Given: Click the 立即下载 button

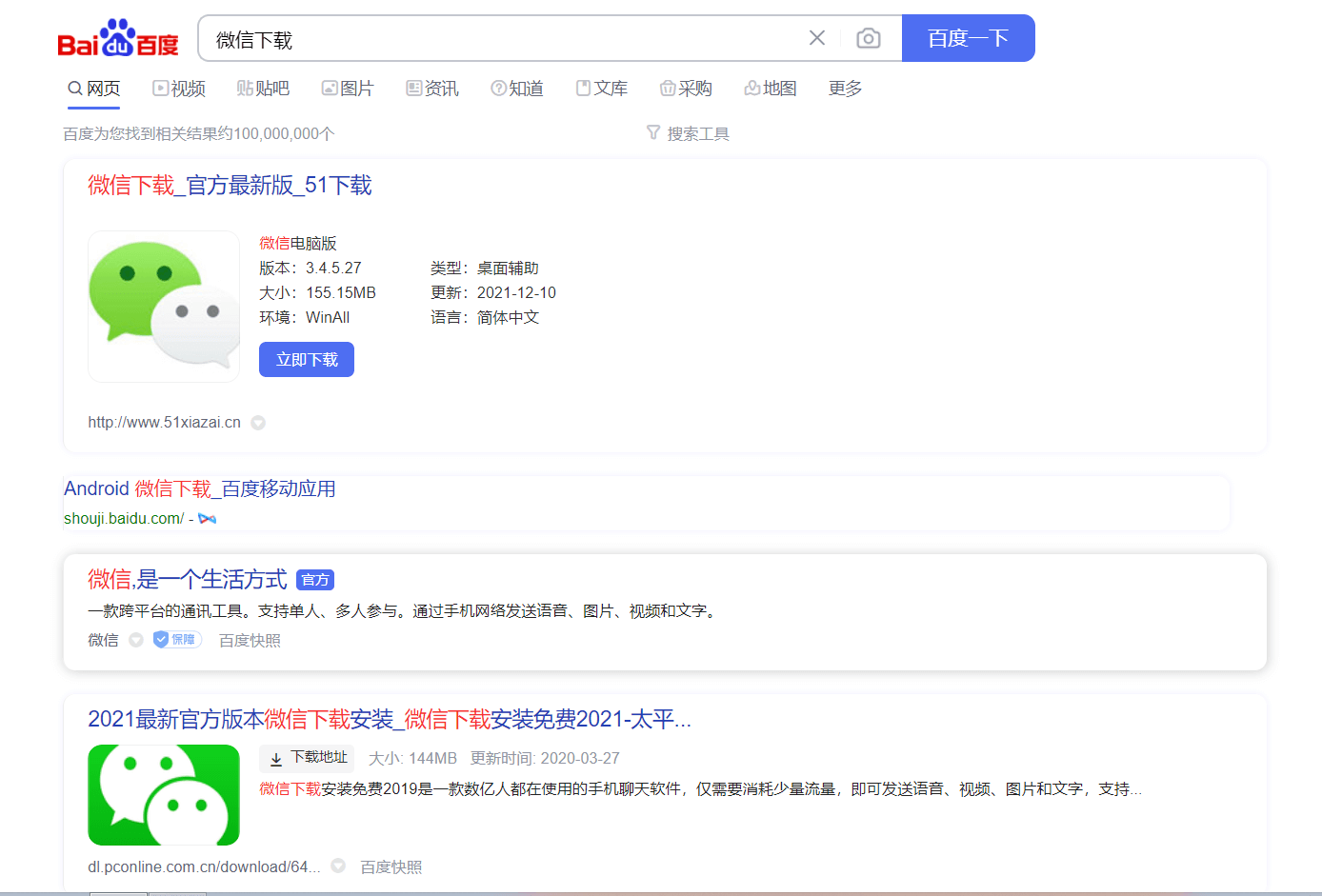Looking at the screenshot, I should tap(307, 360).
